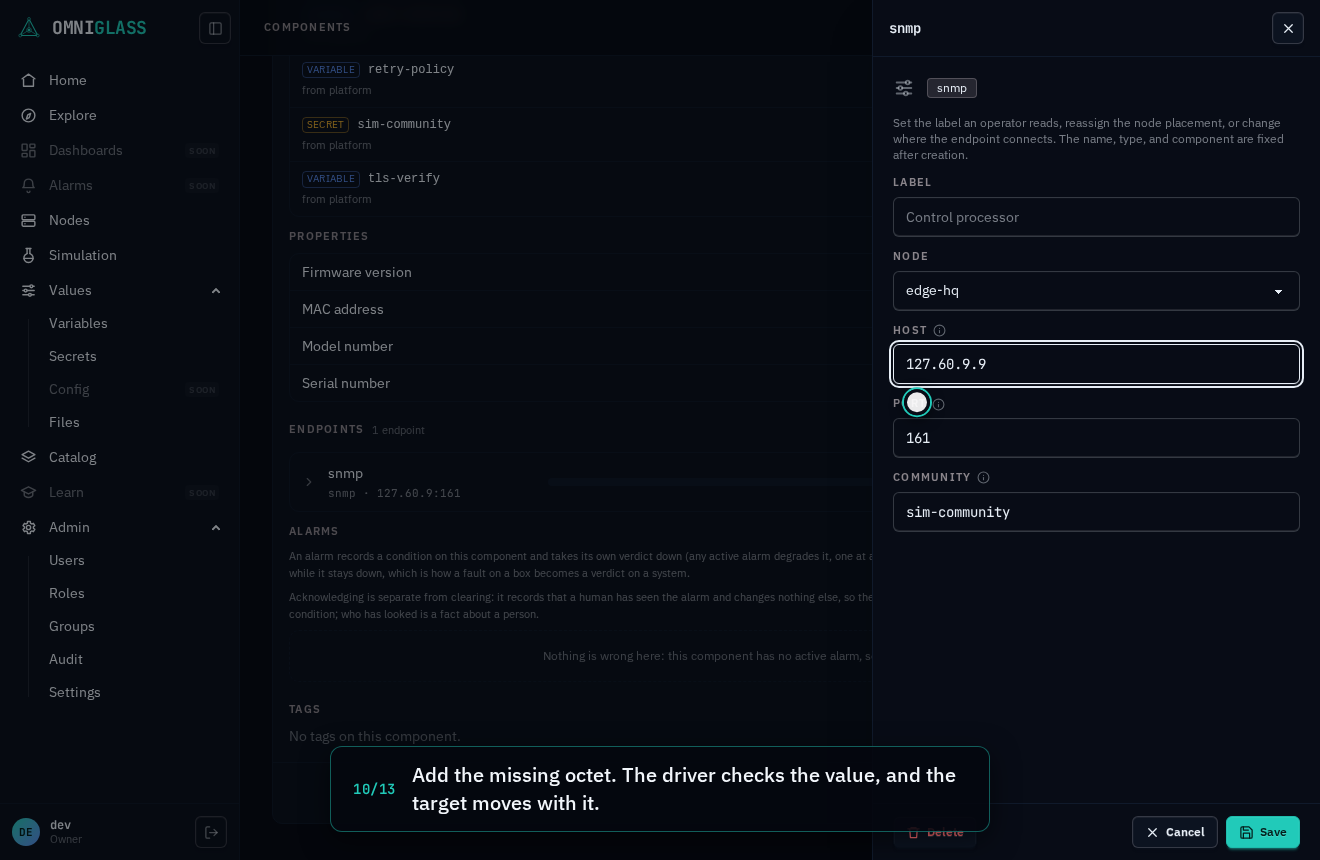Open Users under Admin
The image size is (1320, 860).
point(67,560)
